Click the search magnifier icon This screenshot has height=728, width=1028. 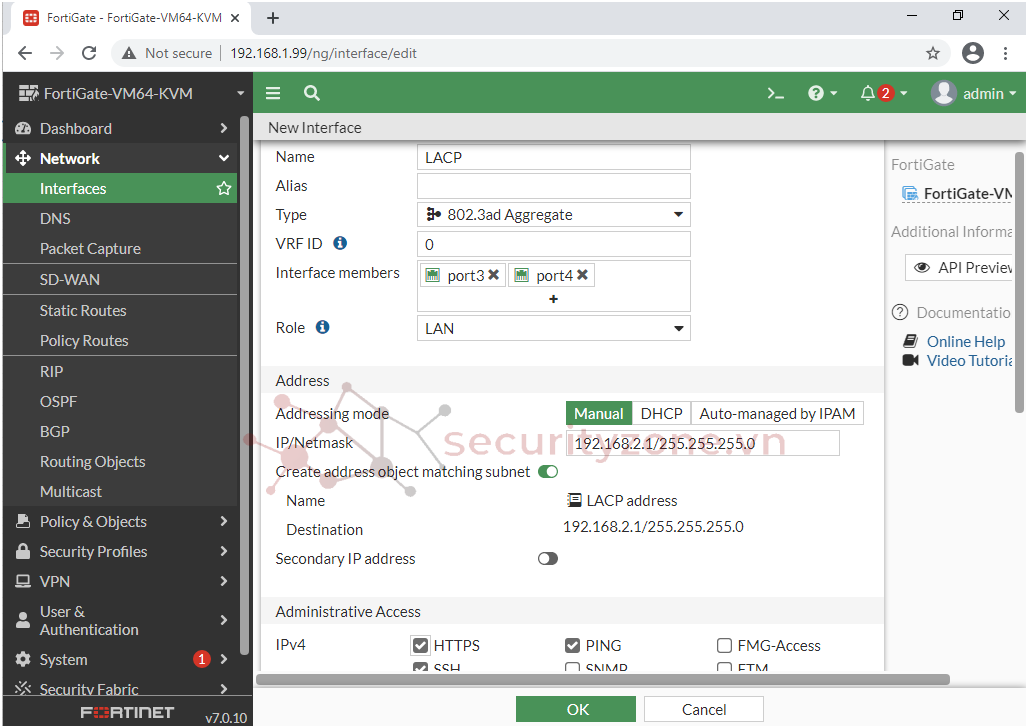pyautogui.click(x=312, y=93)
